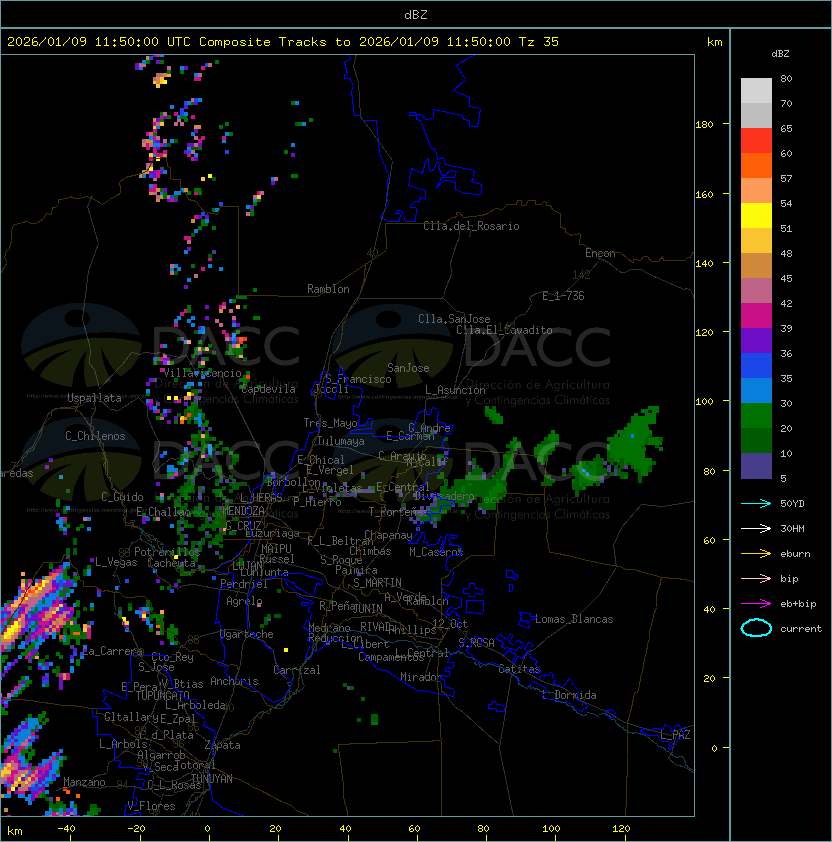Click the Tulumaya map label
The image size is (832, 842).
pyautogui.click(x=341, y=441)
